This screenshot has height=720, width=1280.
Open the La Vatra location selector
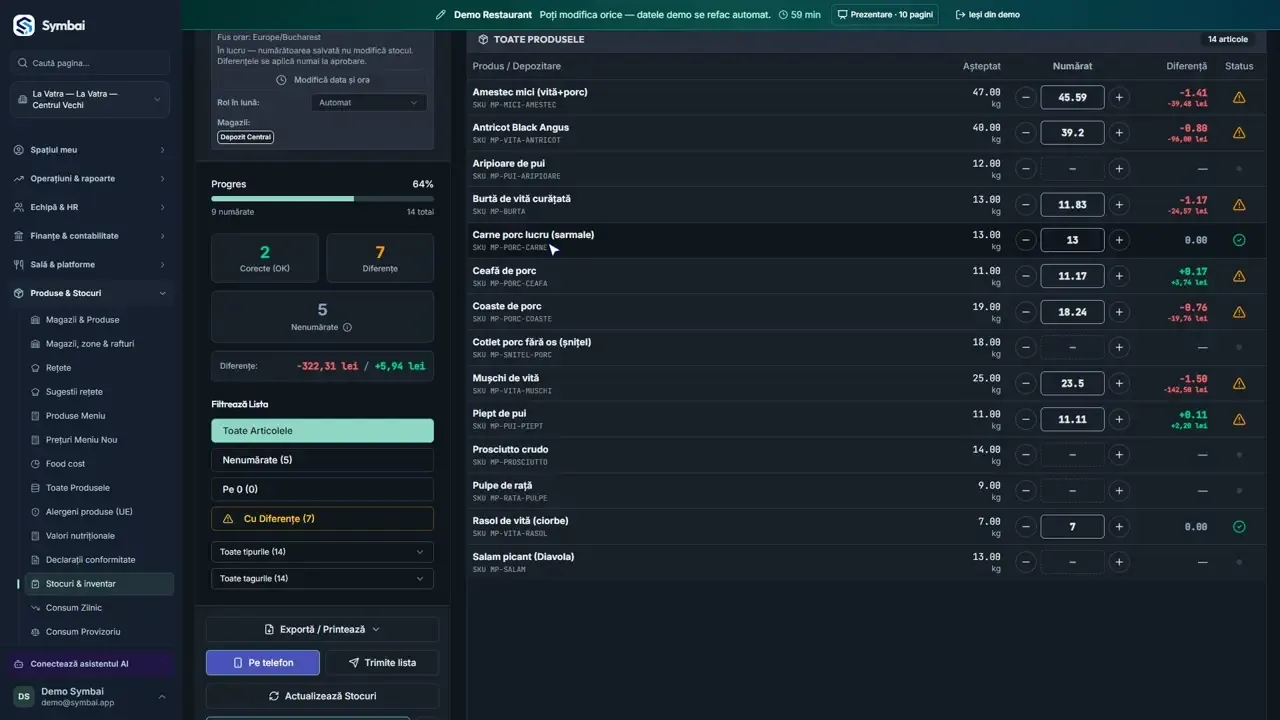coord(90,99)
